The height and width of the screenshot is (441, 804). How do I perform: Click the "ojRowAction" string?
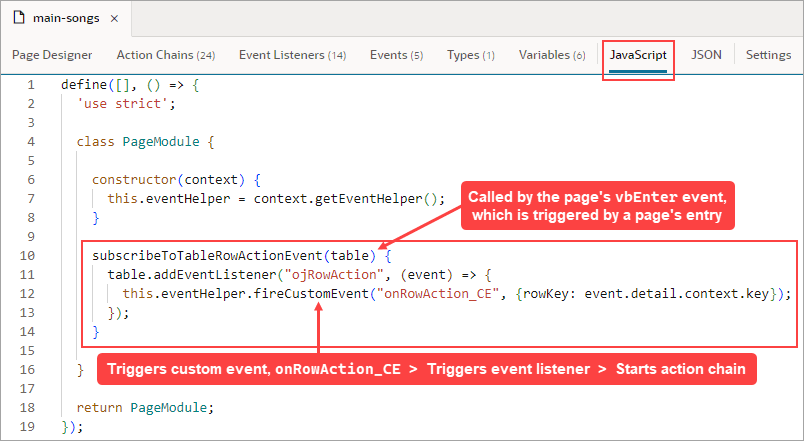pos(334,274)
